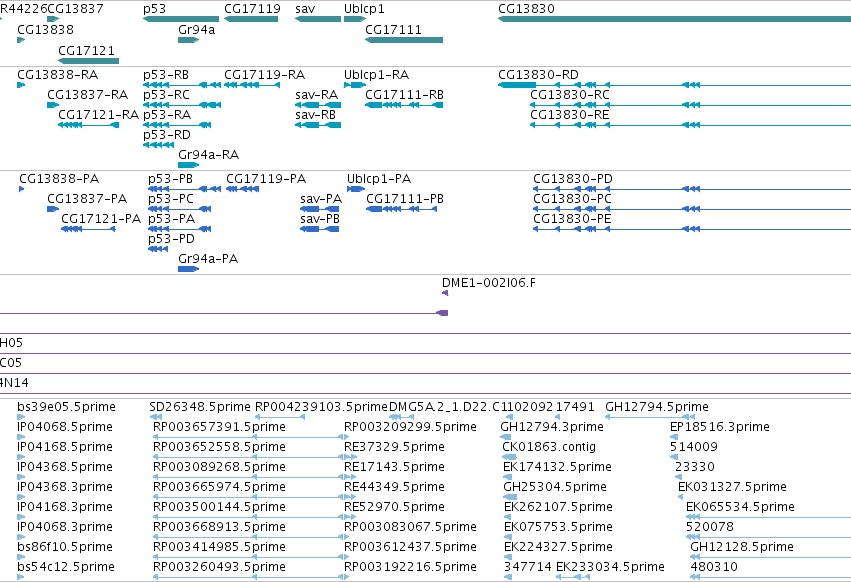Screen dimensions: 851x582
Task: Select the CG17119-PA protein
Action: (x=242, y=189)
